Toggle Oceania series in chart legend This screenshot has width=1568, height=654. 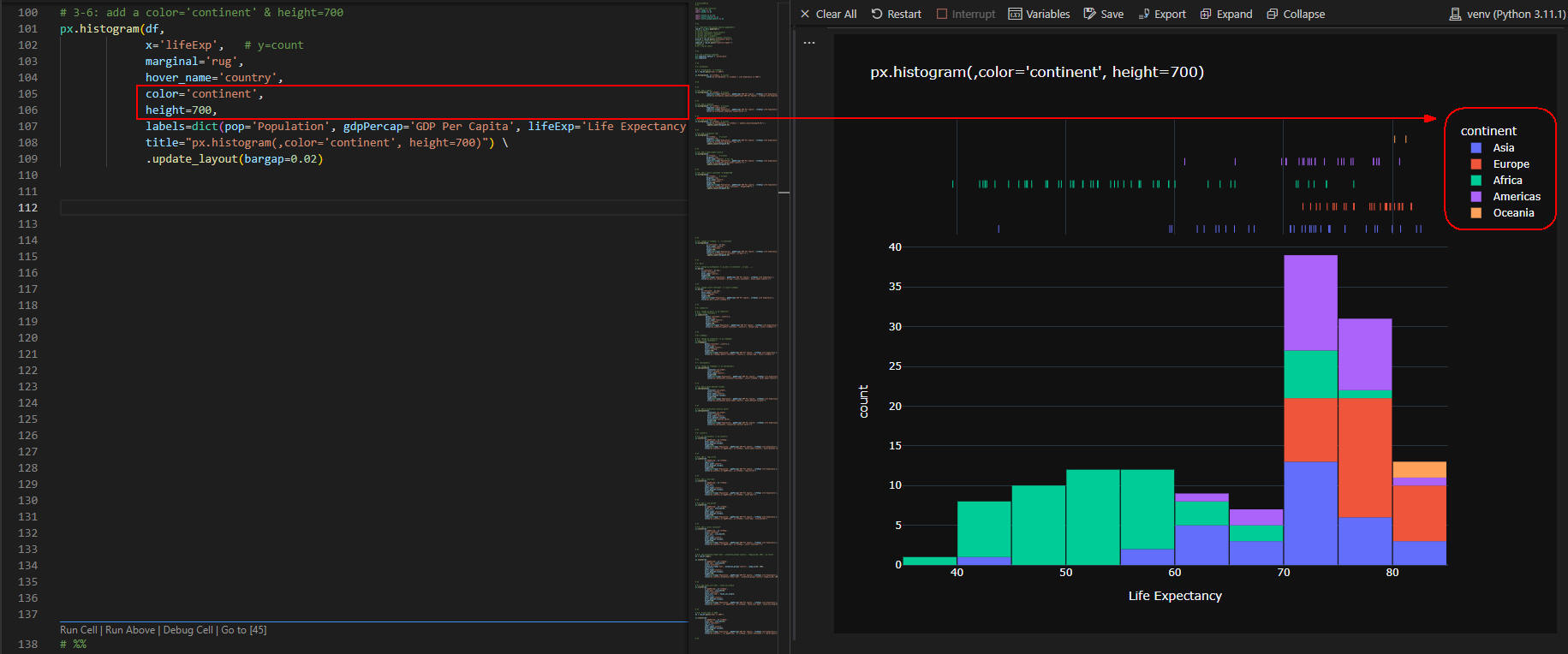pyautogui.click(x=1514, y=213)
